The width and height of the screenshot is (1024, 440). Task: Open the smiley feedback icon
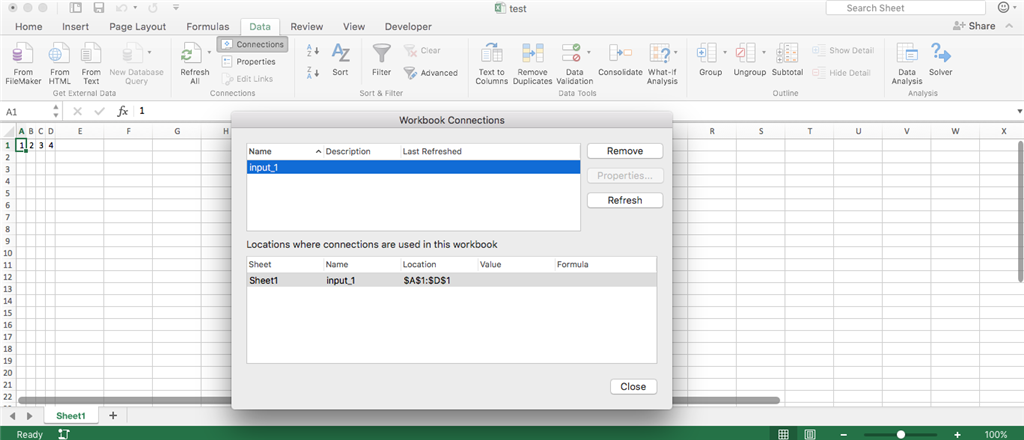click(1005, 8)
